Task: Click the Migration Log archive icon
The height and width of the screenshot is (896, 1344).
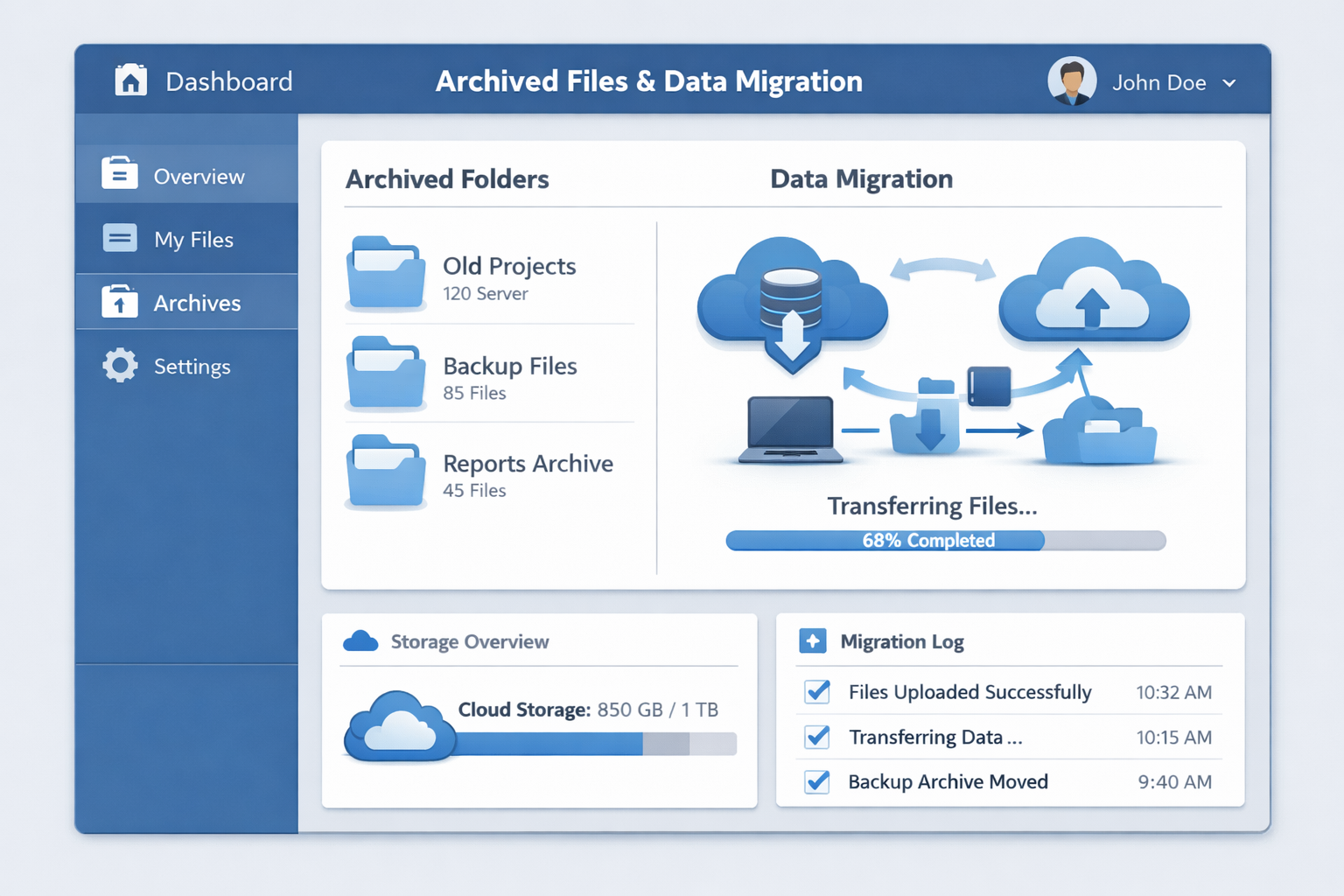Action: [x=814, y=641]
